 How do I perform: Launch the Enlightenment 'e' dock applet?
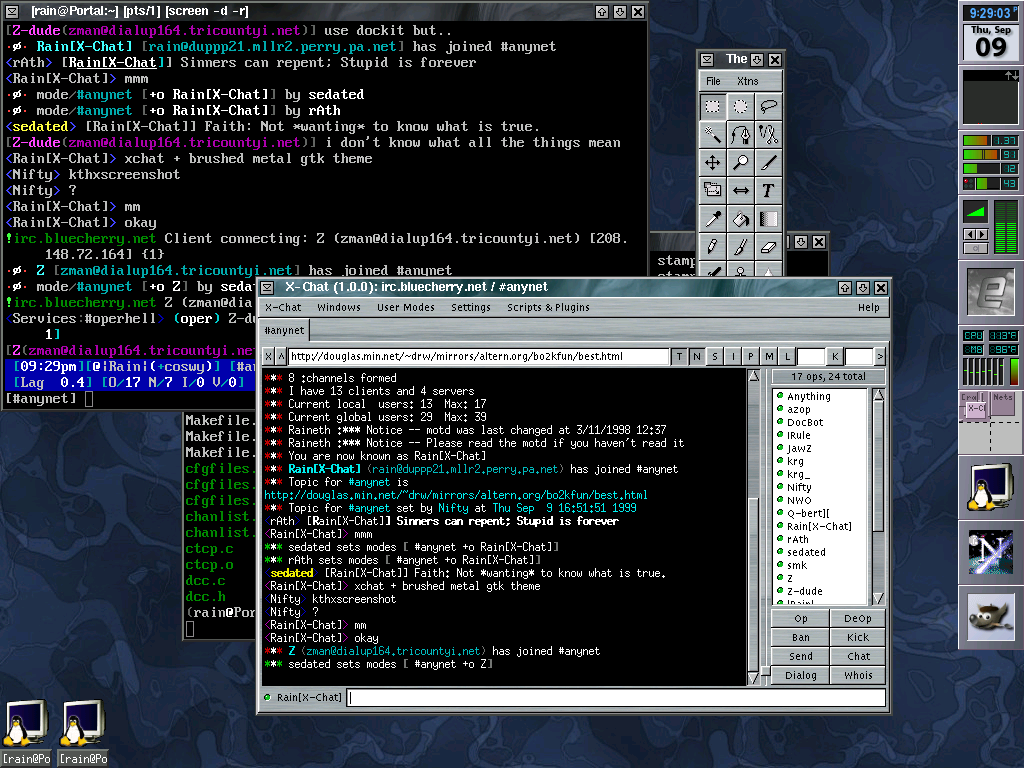pos(991,291)
